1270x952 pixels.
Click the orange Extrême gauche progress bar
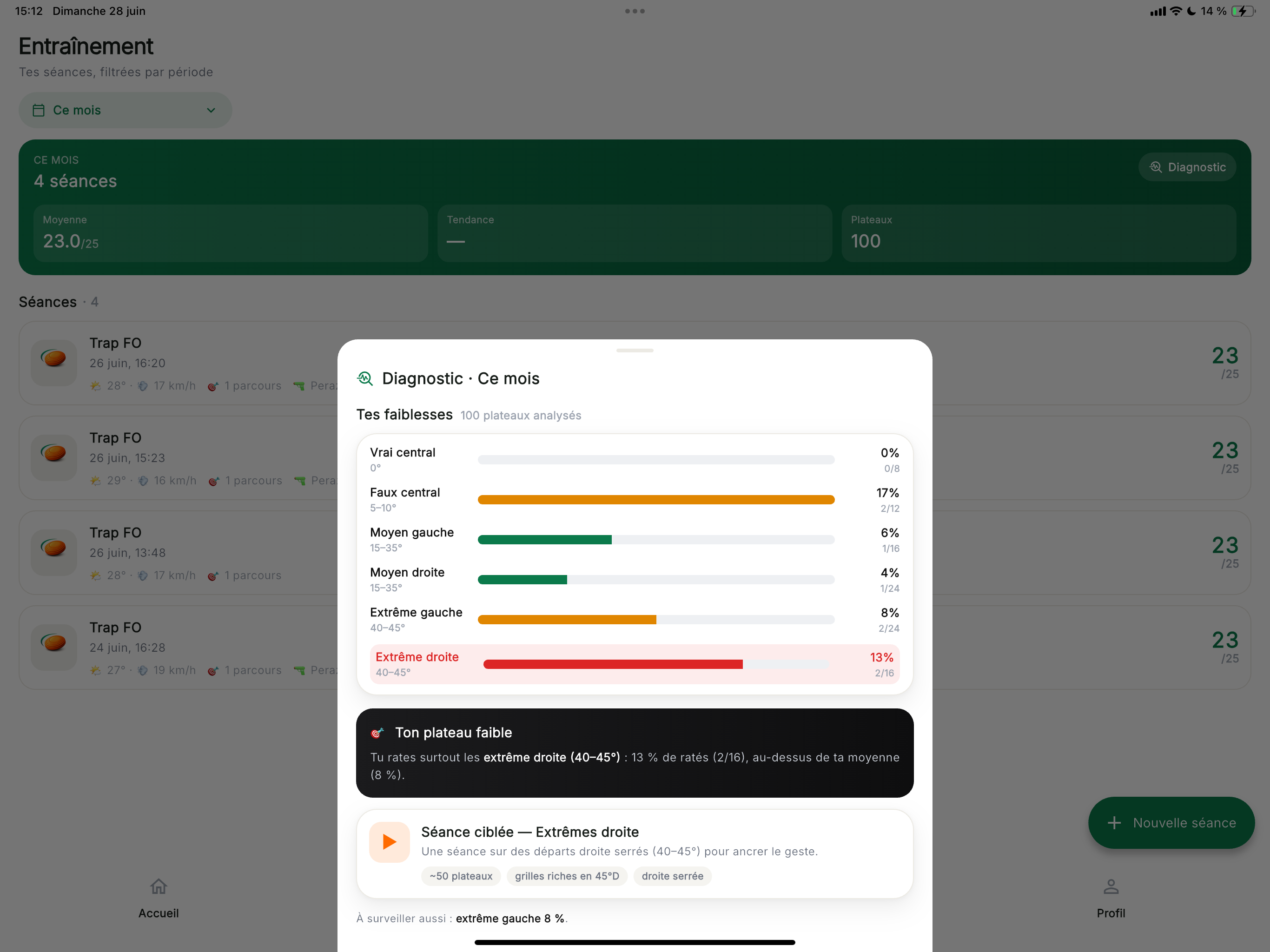tap(567, 620)
